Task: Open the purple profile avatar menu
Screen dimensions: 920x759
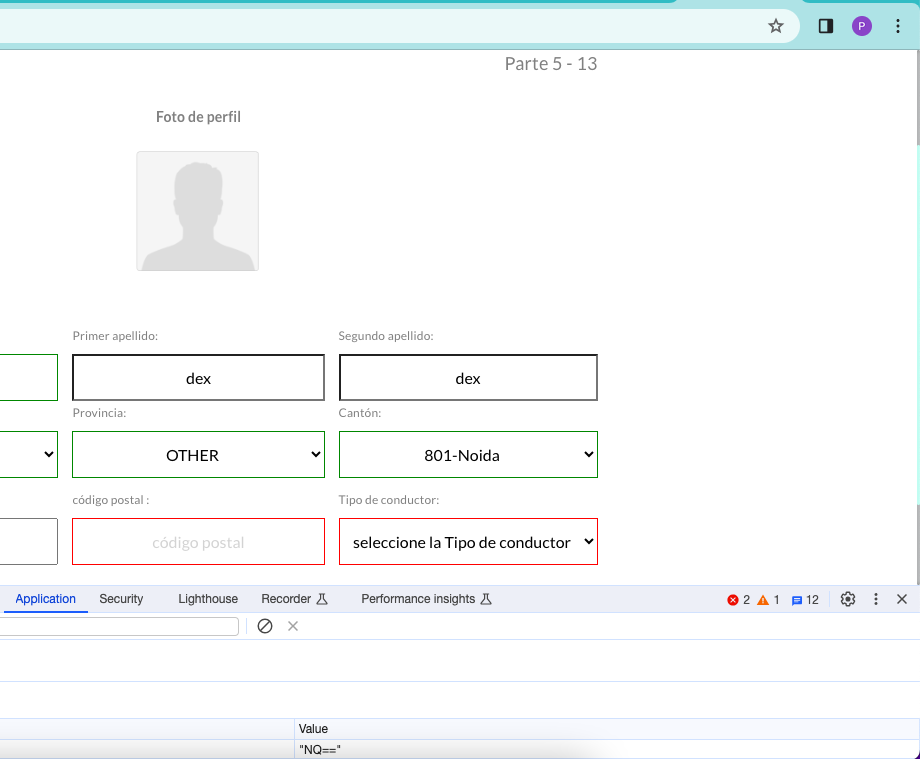Action: 862,26
